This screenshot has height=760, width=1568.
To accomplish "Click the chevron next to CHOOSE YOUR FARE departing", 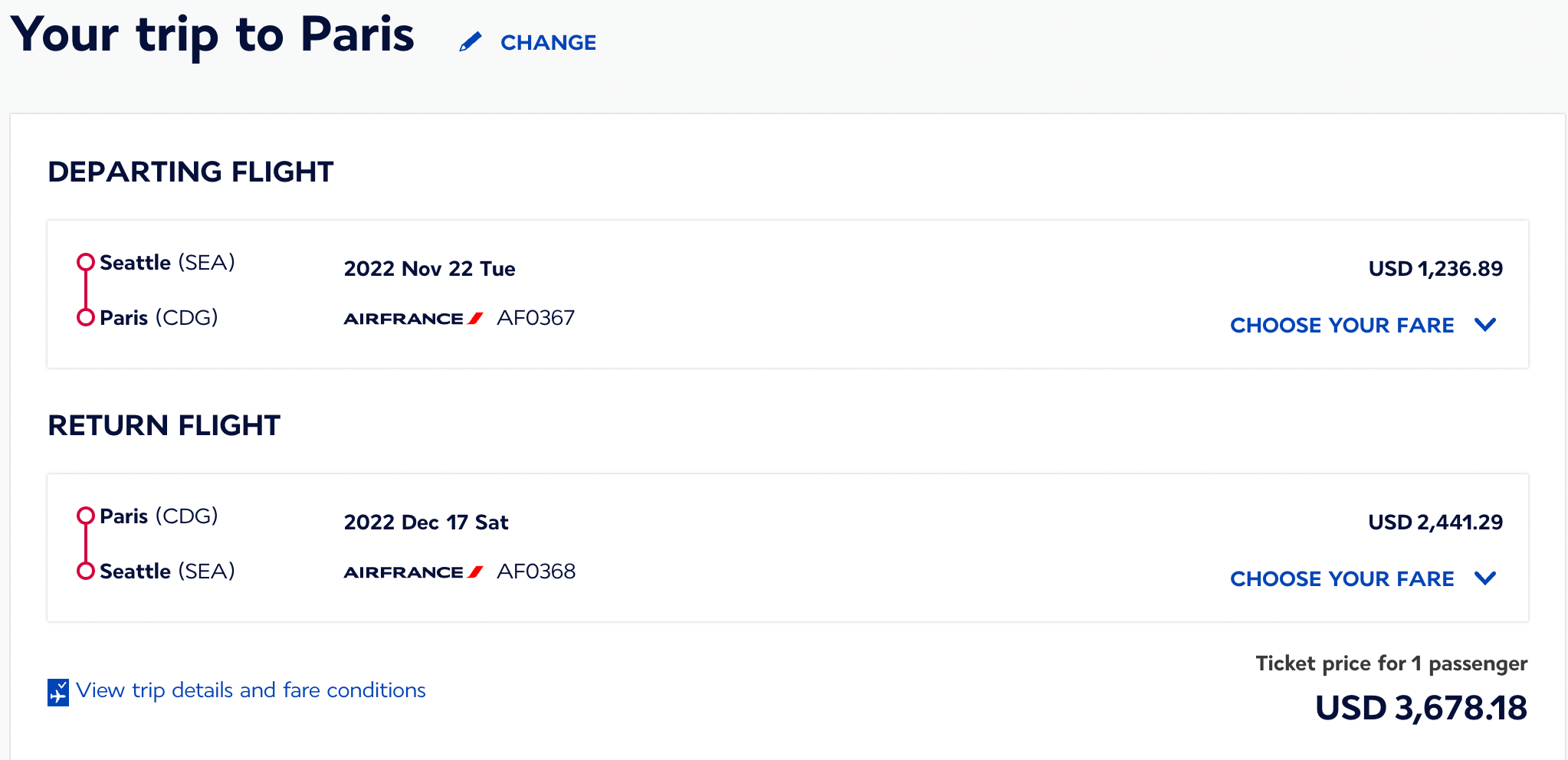I will point(1485,325).
